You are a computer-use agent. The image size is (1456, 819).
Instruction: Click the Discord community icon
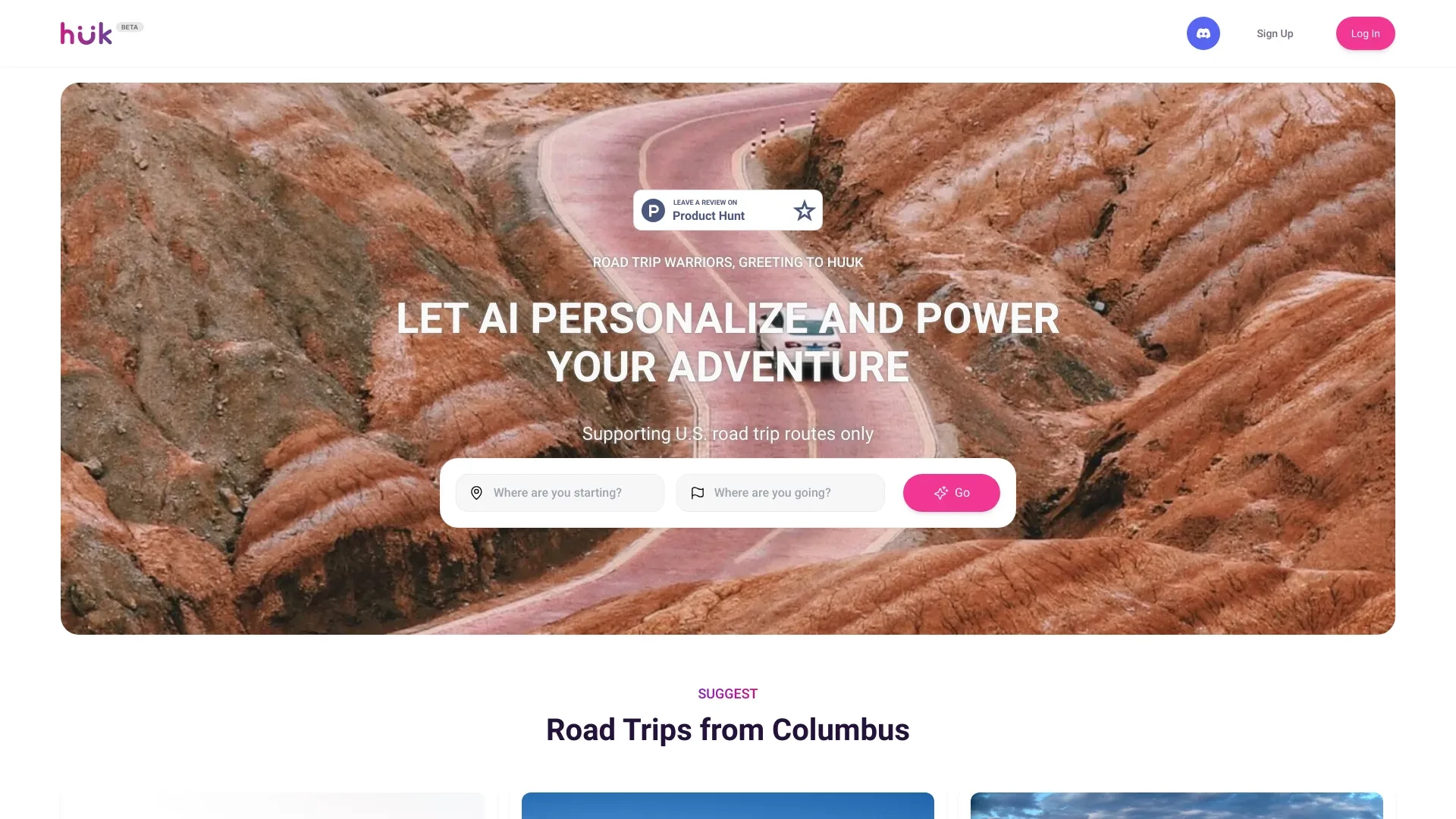1203,33
